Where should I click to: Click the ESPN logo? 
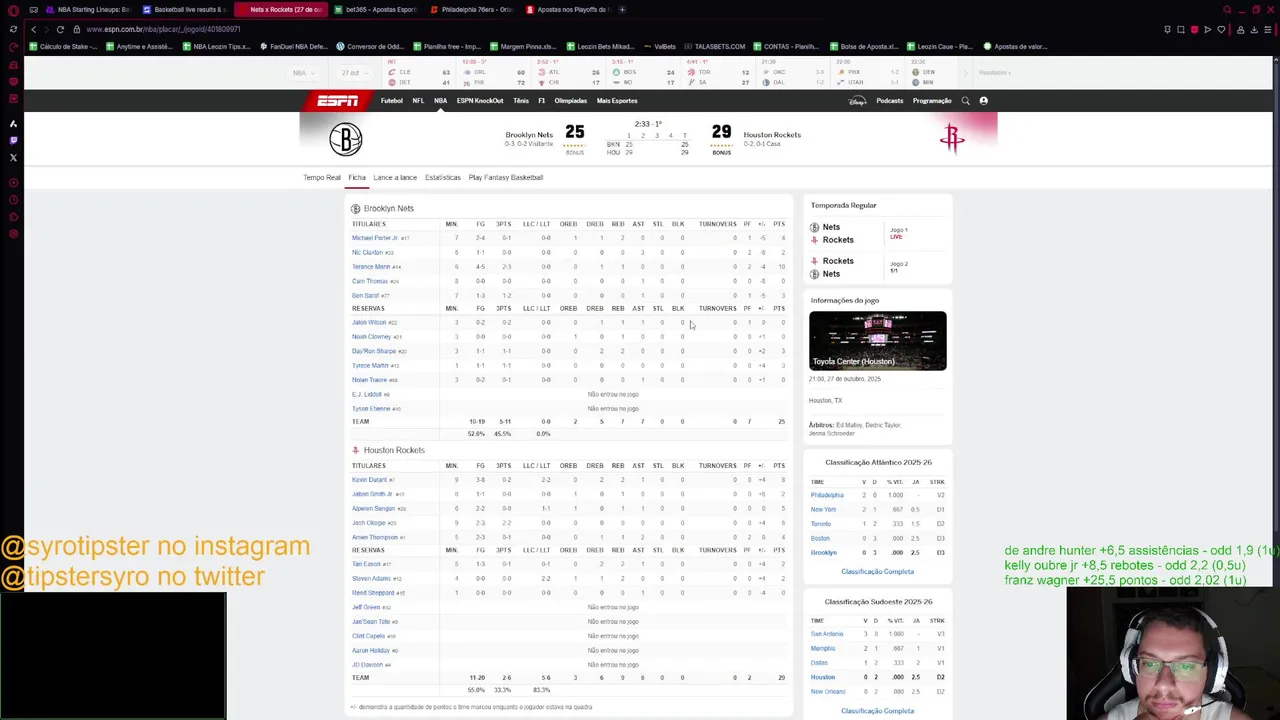point(338,101)
